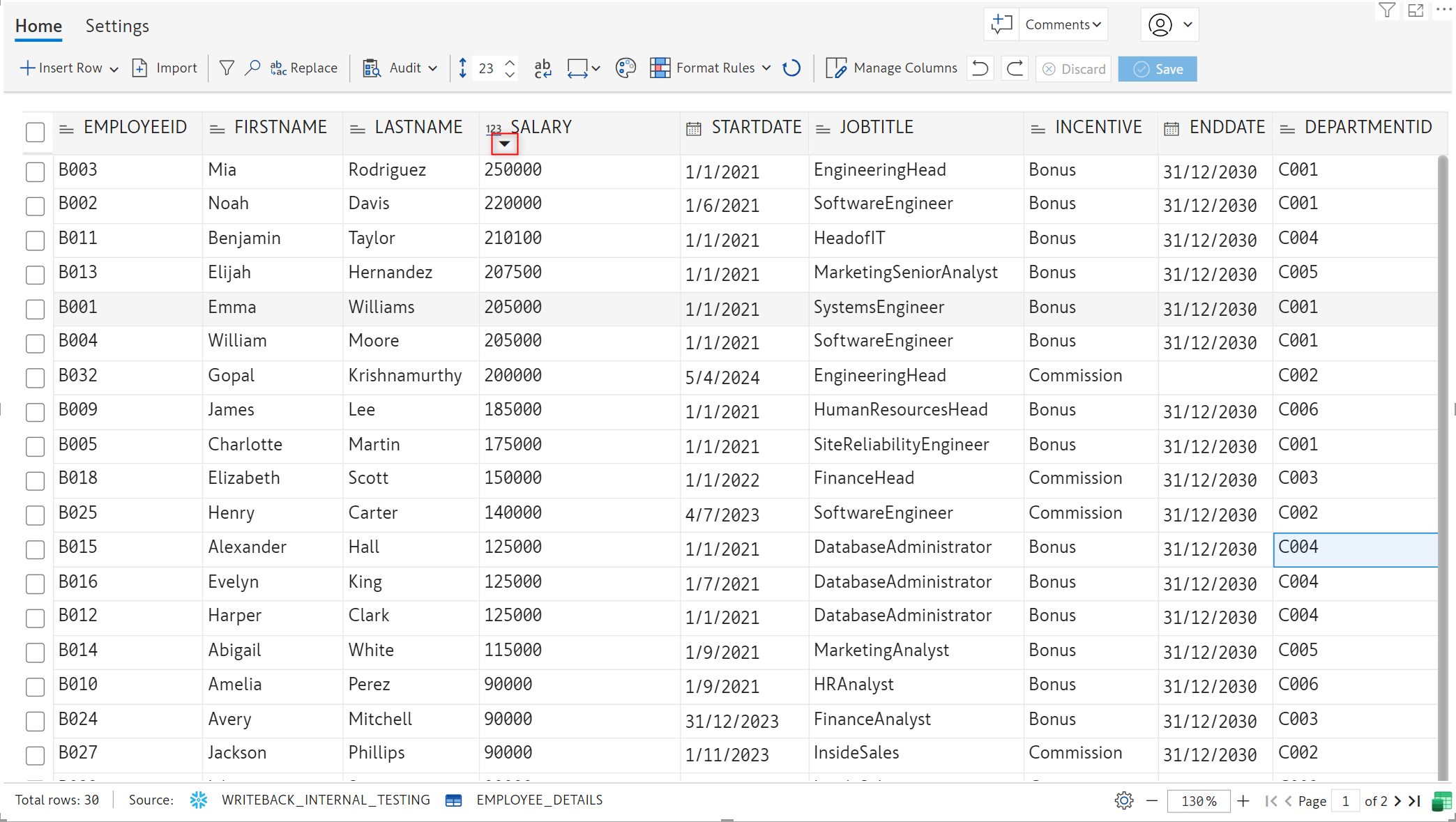Click the undo arrow icon

click(980, 68)
